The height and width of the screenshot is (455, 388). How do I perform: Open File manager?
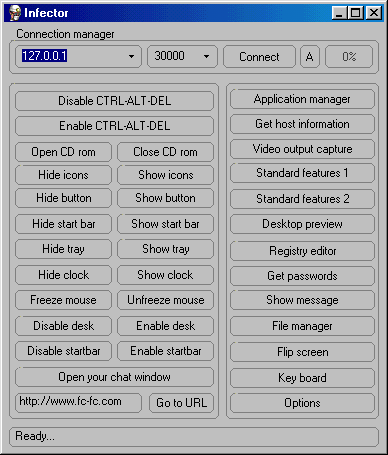tap(302, 326)
